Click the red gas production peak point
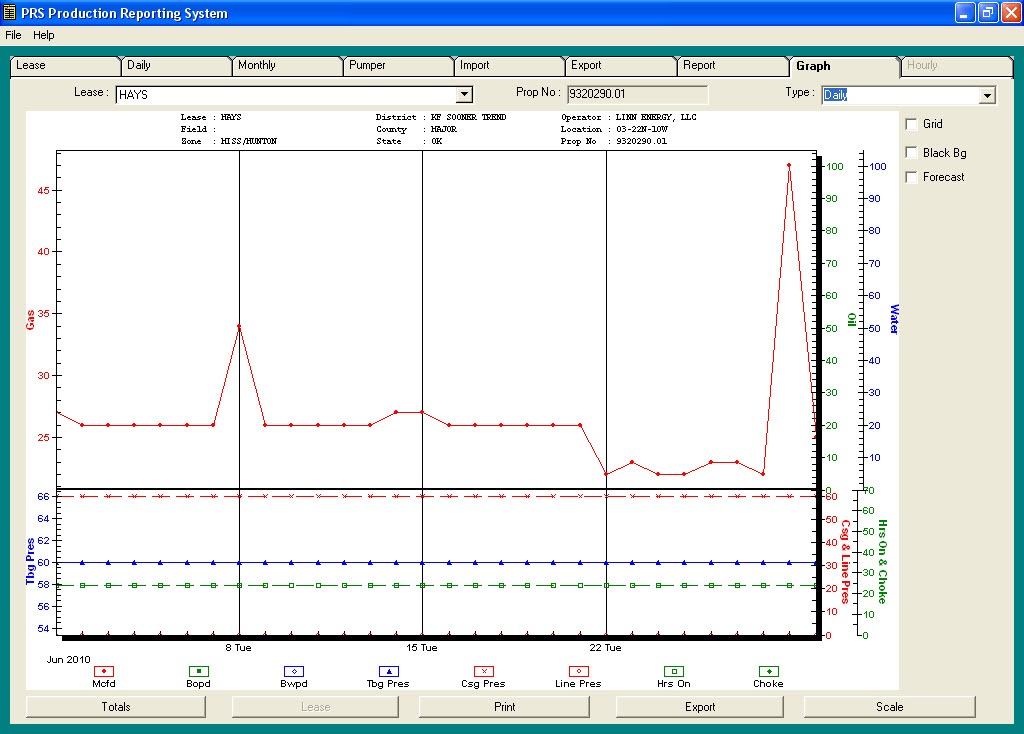1024x734 pixels. pyautogui.click(x=790, y=165)
